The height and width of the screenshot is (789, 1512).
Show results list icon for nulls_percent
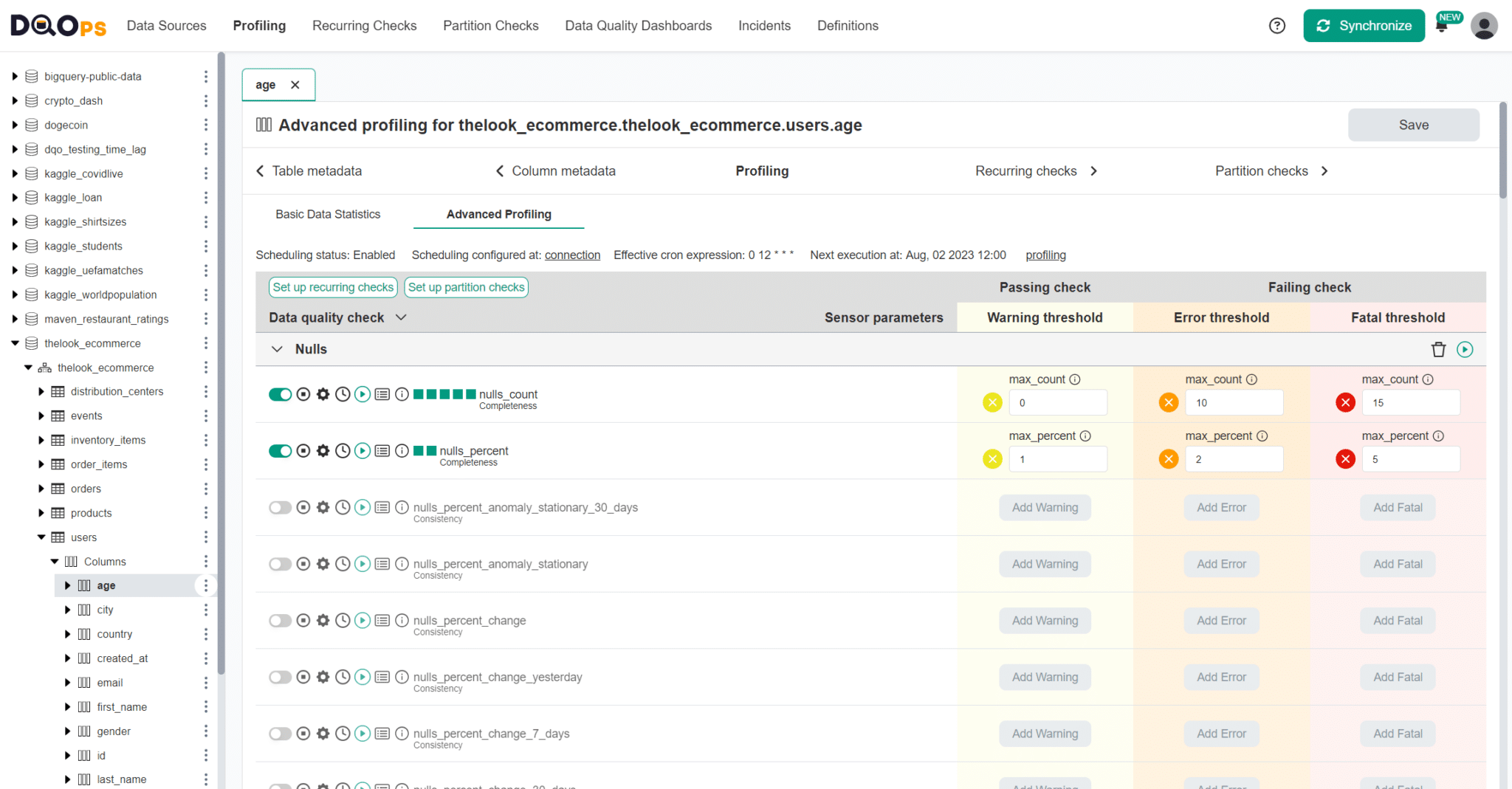(x=382, y=451)
